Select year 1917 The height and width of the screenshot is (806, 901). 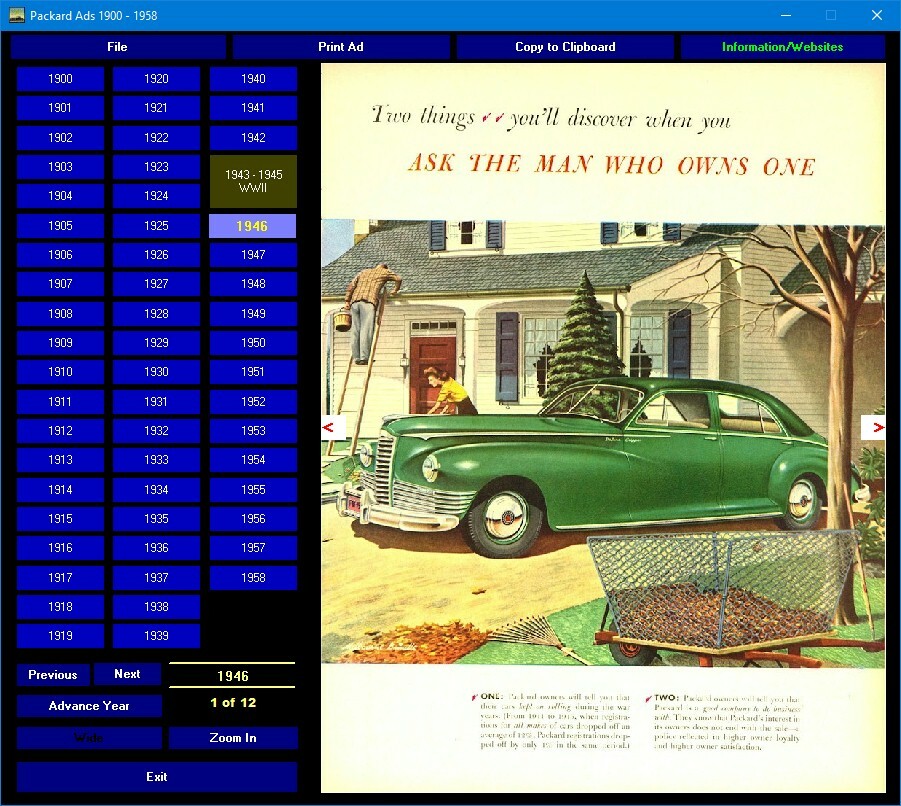click(60, 578)
